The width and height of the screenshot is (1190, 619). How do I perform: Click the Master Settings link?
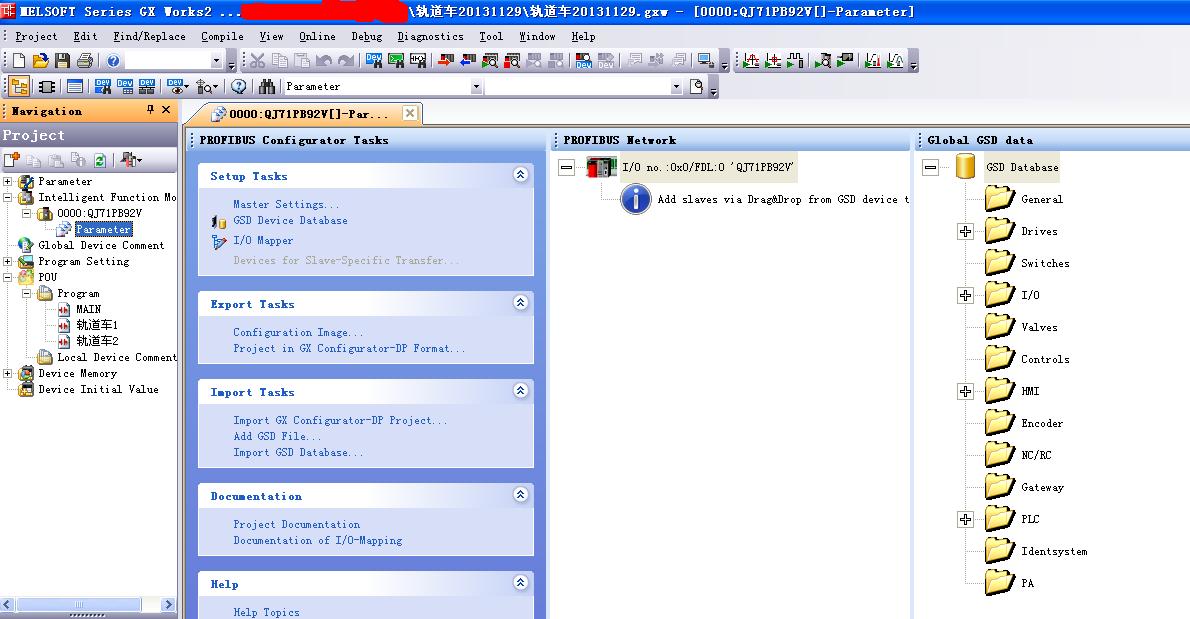pos(286,204)
